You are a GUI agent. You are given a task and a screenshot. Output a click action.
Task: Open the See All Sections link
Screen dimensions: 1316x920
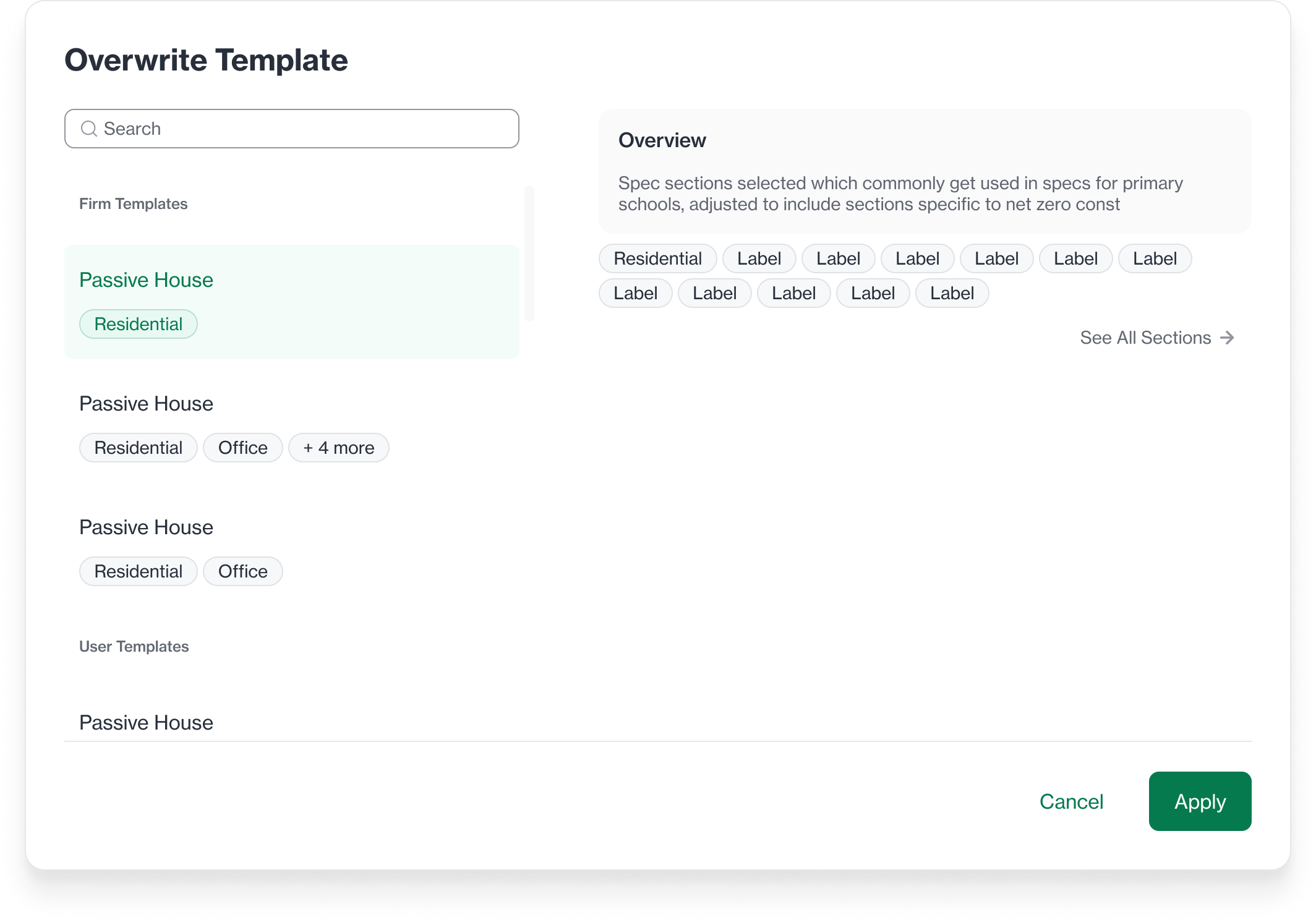point(1157,338)
